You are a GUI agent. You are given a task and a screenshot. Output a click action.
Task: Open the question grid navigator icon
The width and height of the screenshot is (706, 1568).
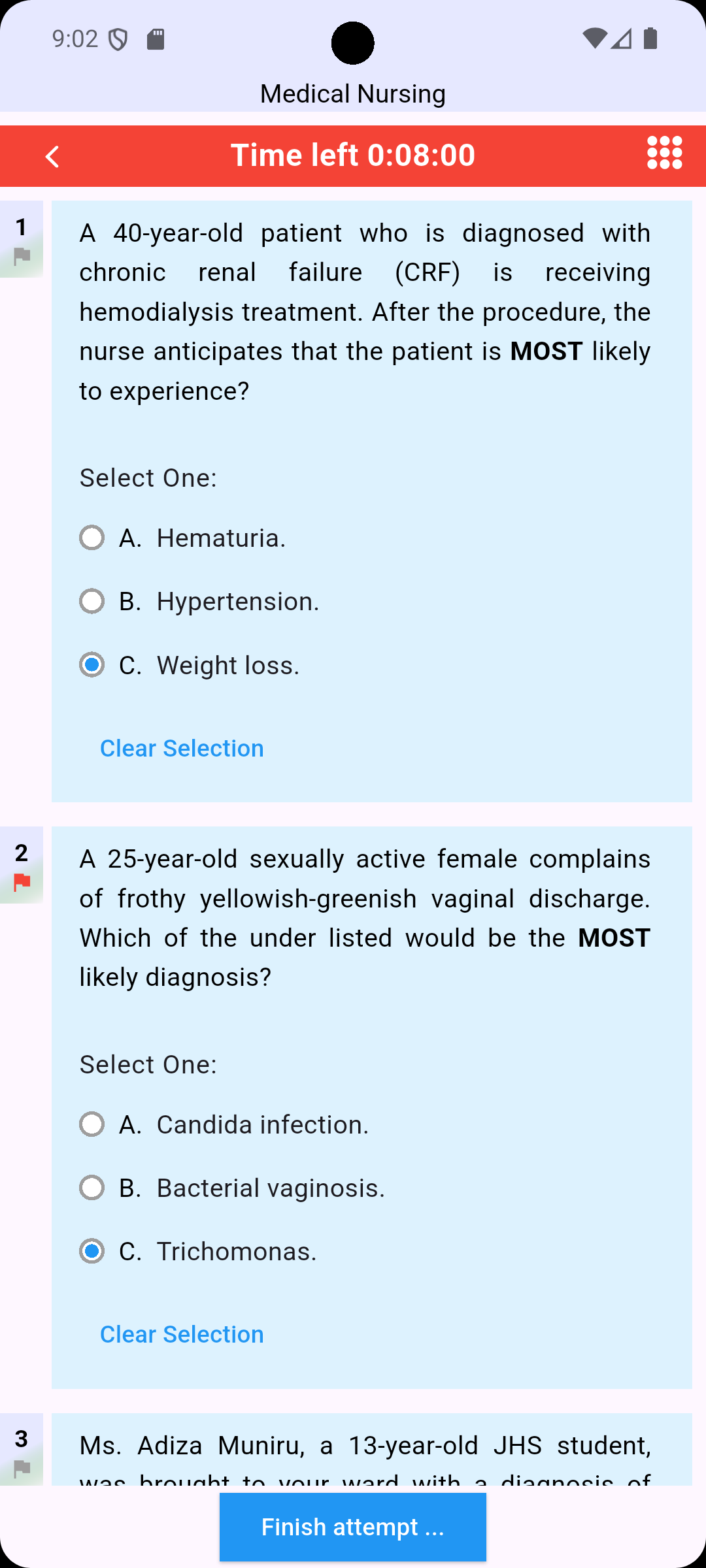click(x=664, y=153)
